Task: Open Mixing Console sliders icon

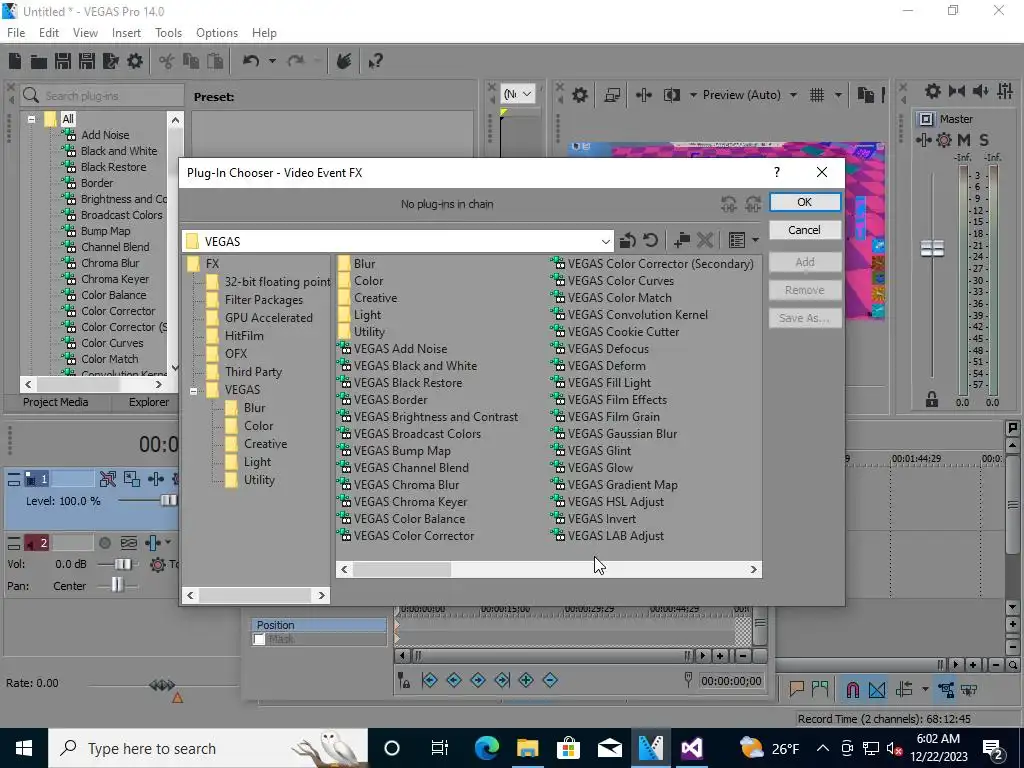Action: tap(1005, 91)
